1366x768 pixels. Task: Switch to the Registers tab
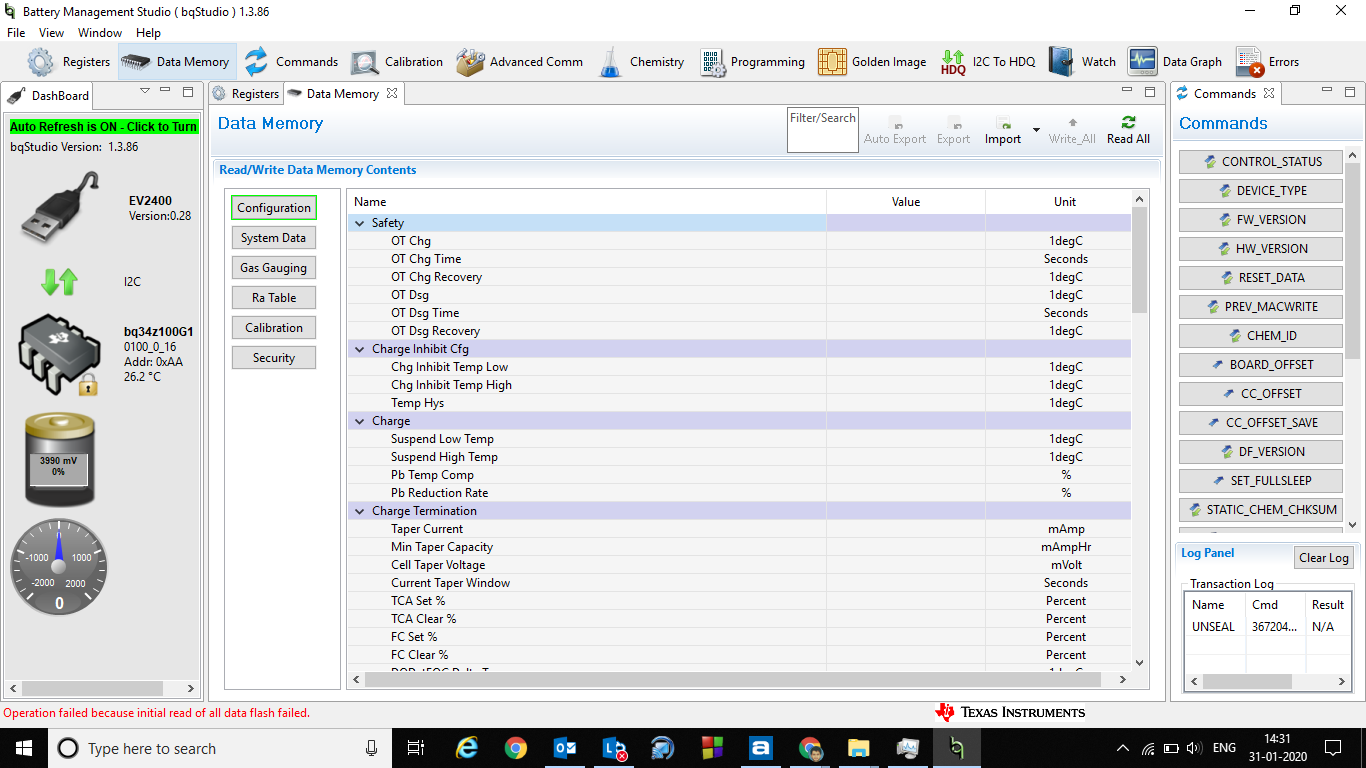tap(246, 94)
